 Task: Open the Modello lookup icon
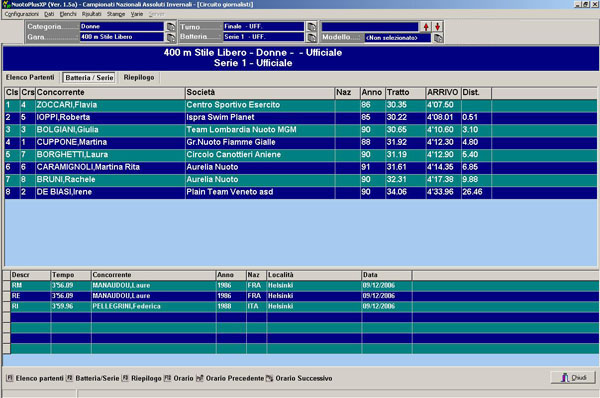click(x=438, y=38)
